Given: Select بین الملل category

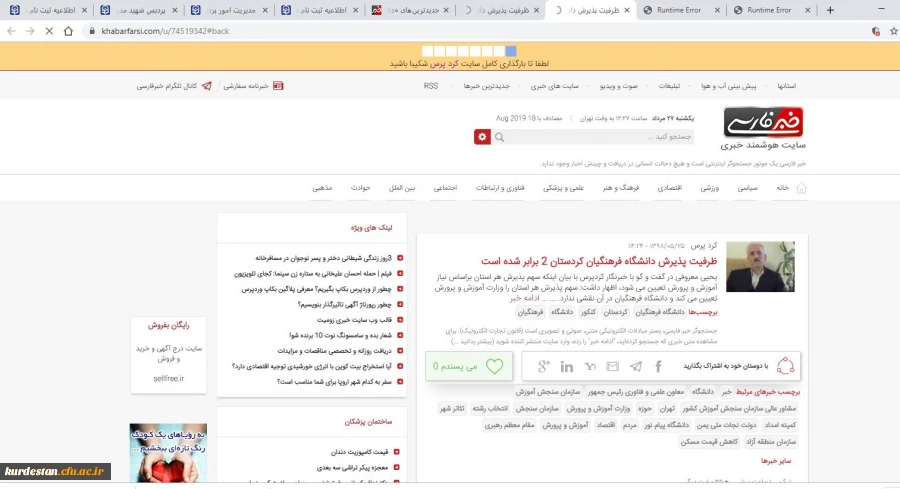Looking at the screenshot, I should [402, 188].
